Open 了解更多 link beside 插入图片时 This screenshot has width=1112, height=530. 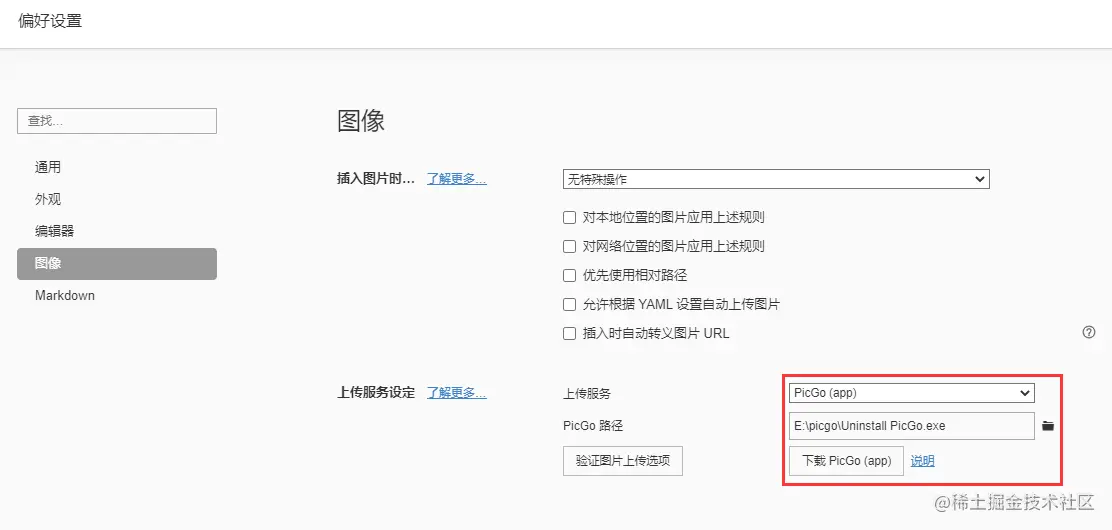pos(457,179)
